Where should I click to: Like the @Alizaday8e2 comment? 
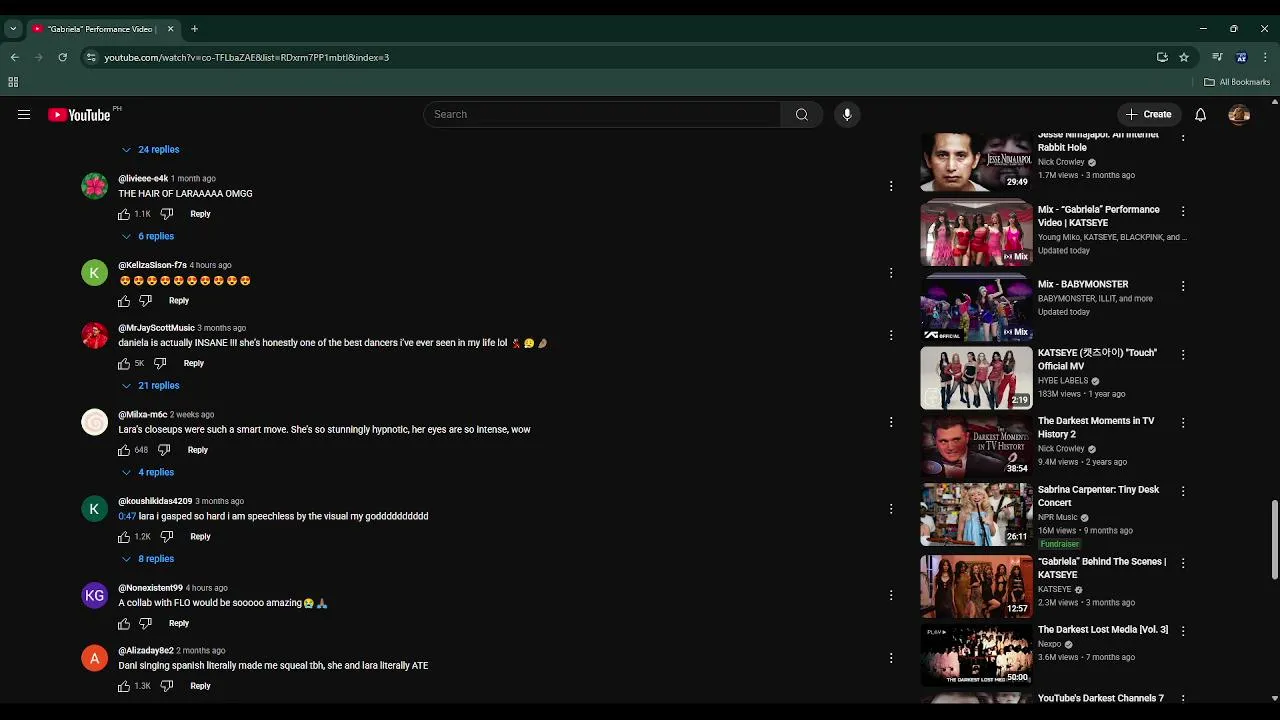[124, 686]
